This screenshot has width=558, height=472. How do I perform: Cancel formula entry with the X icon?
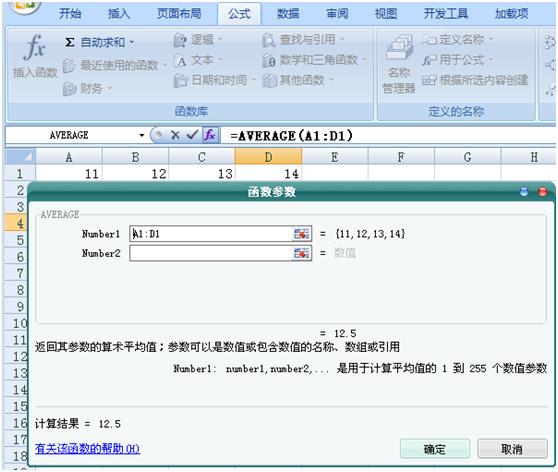coord(175,135)
